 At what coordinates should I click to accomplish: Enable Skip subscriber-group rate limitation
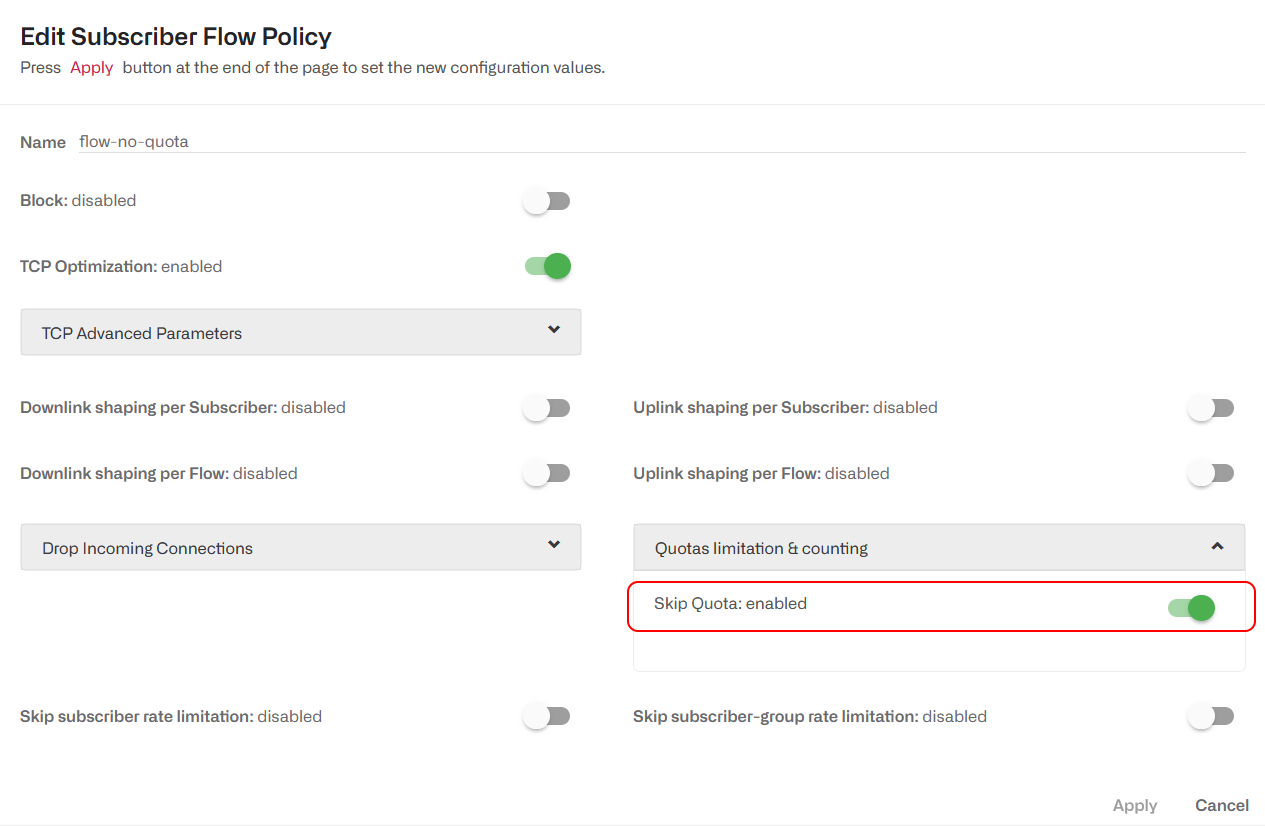point(1210,715)
